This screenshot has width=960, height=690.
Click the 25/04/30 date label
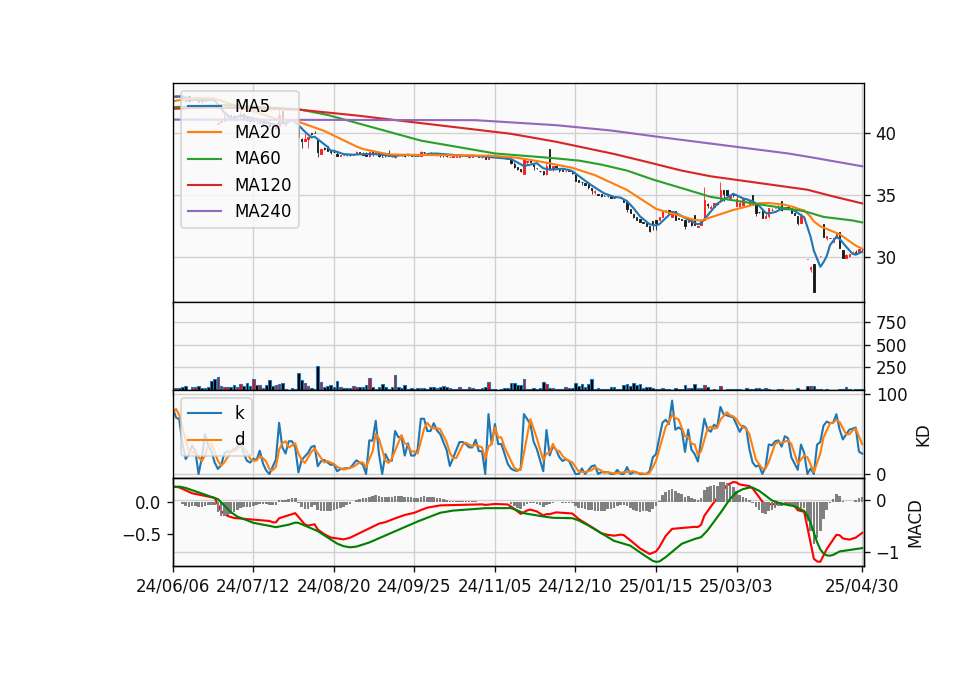point(862,586)
